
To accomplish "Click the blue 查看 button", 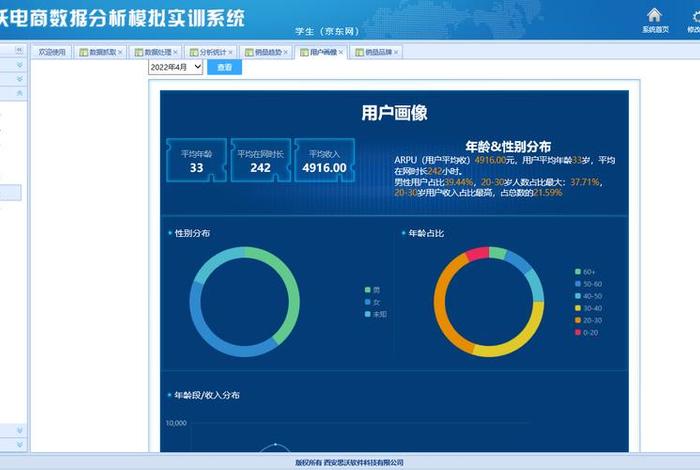I will pos(225,67).
